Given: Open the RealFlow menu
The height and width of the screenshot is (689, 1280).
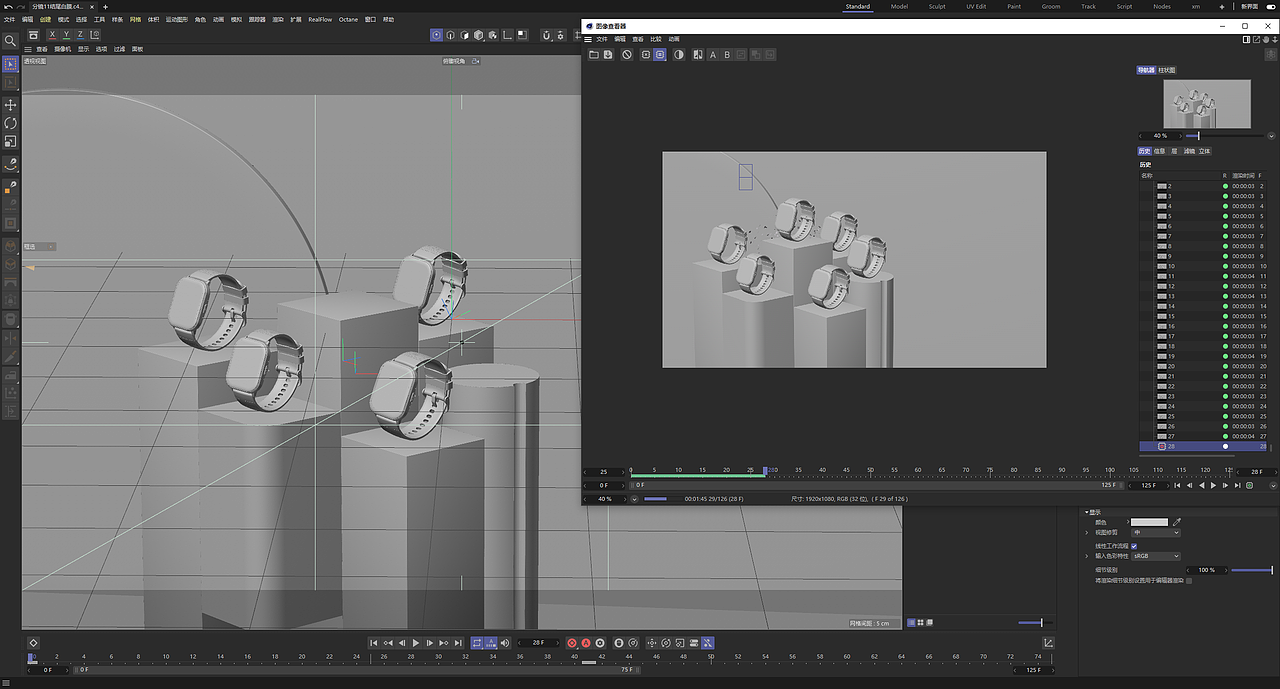Looking at the screenshot, I should click(320, 19).
